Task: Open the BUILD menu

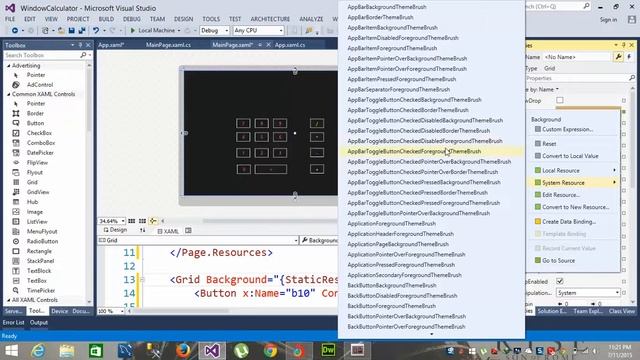Action: click(x=106, y=19)
